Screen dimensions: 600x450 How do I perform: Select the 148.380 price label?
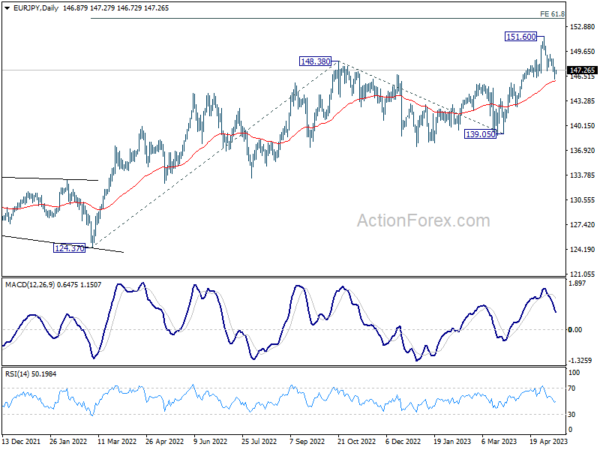pyautogui.click(x=315, y=61)
